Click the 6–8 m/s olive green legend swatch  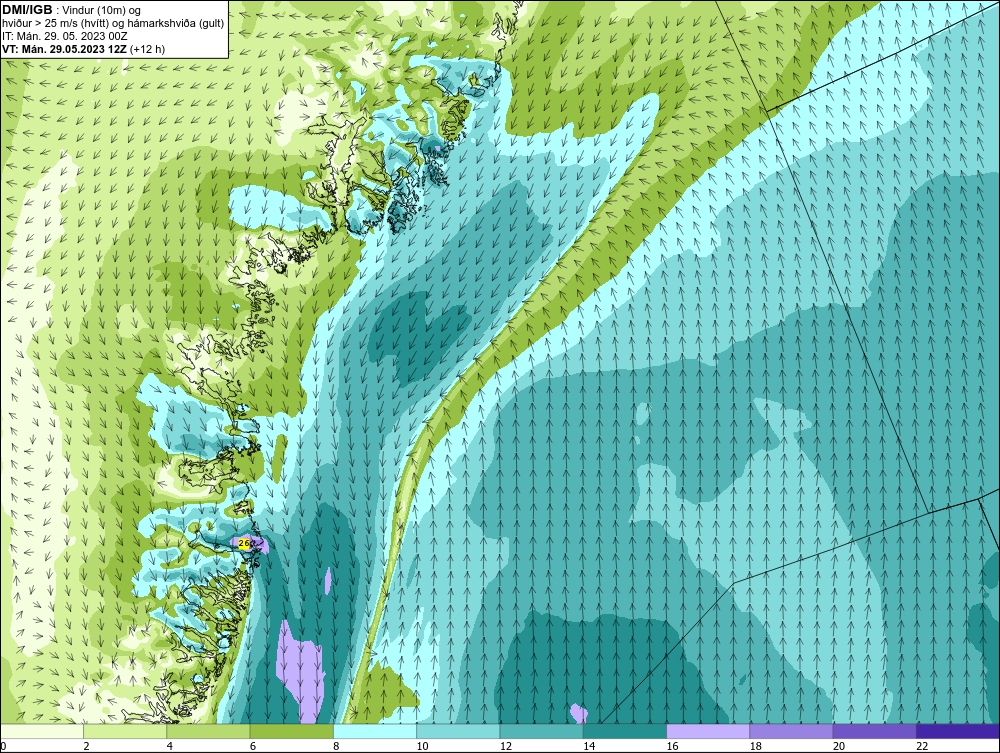click(x=291, y=731)
